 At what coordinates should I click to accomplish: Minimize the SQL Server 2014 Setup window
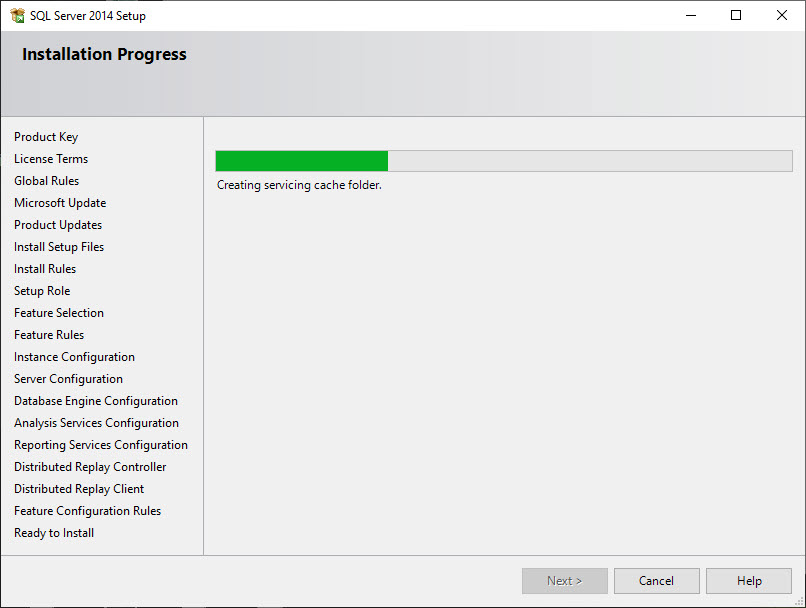691,15
